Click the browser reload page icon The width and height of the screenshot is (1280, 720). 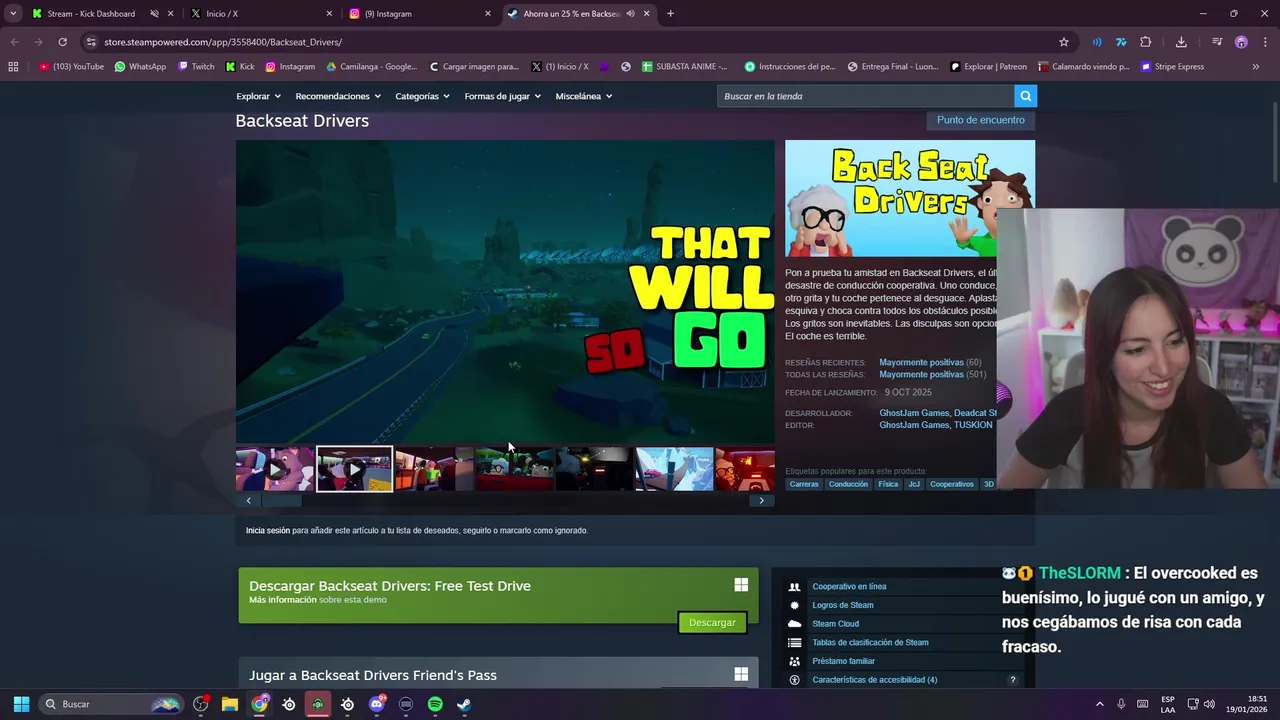coord(62,42)
